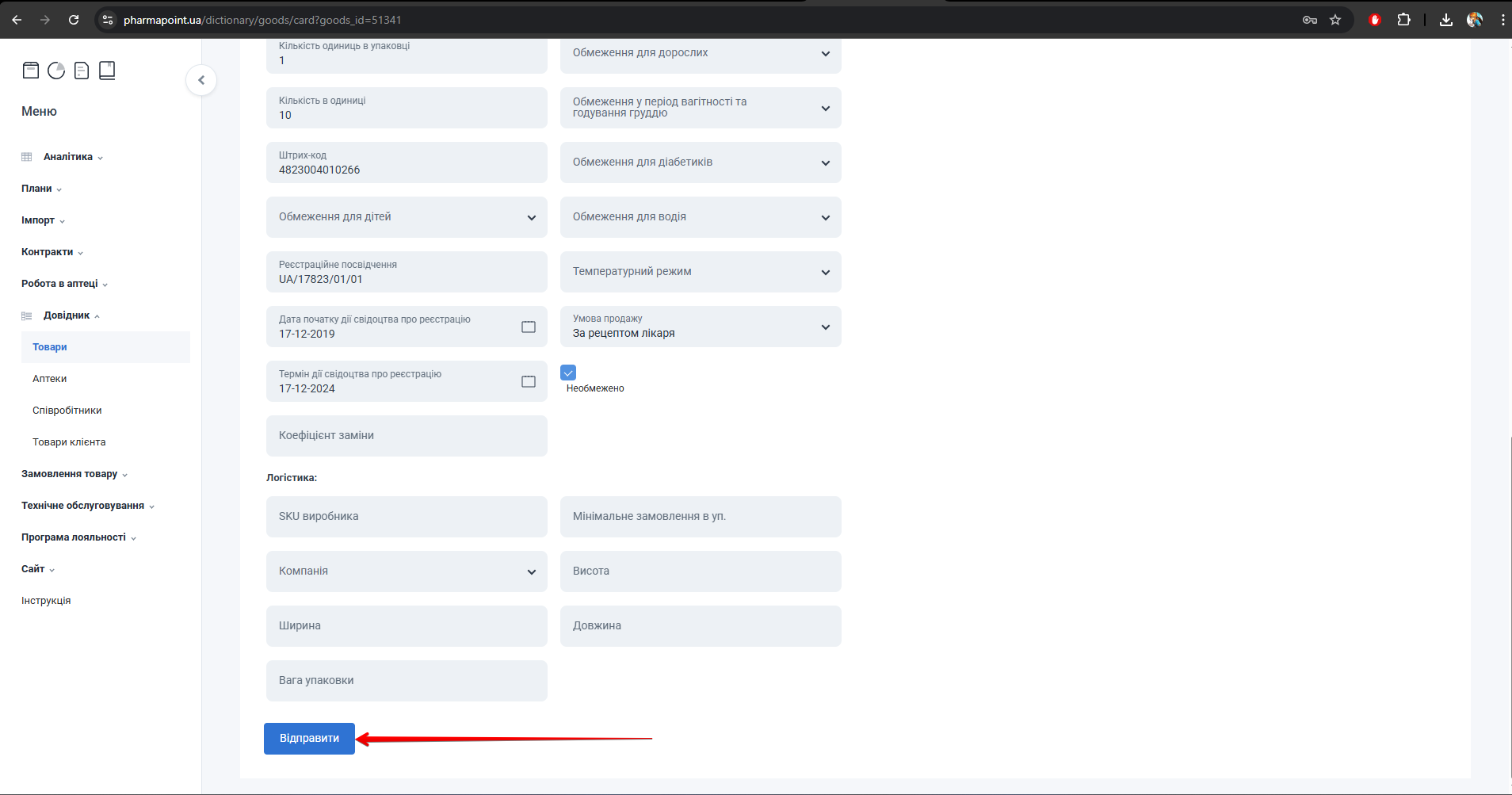The image size is (1512, 795).
Task: Click the box/archive icon in sidebar
Action: coord(31,71)
